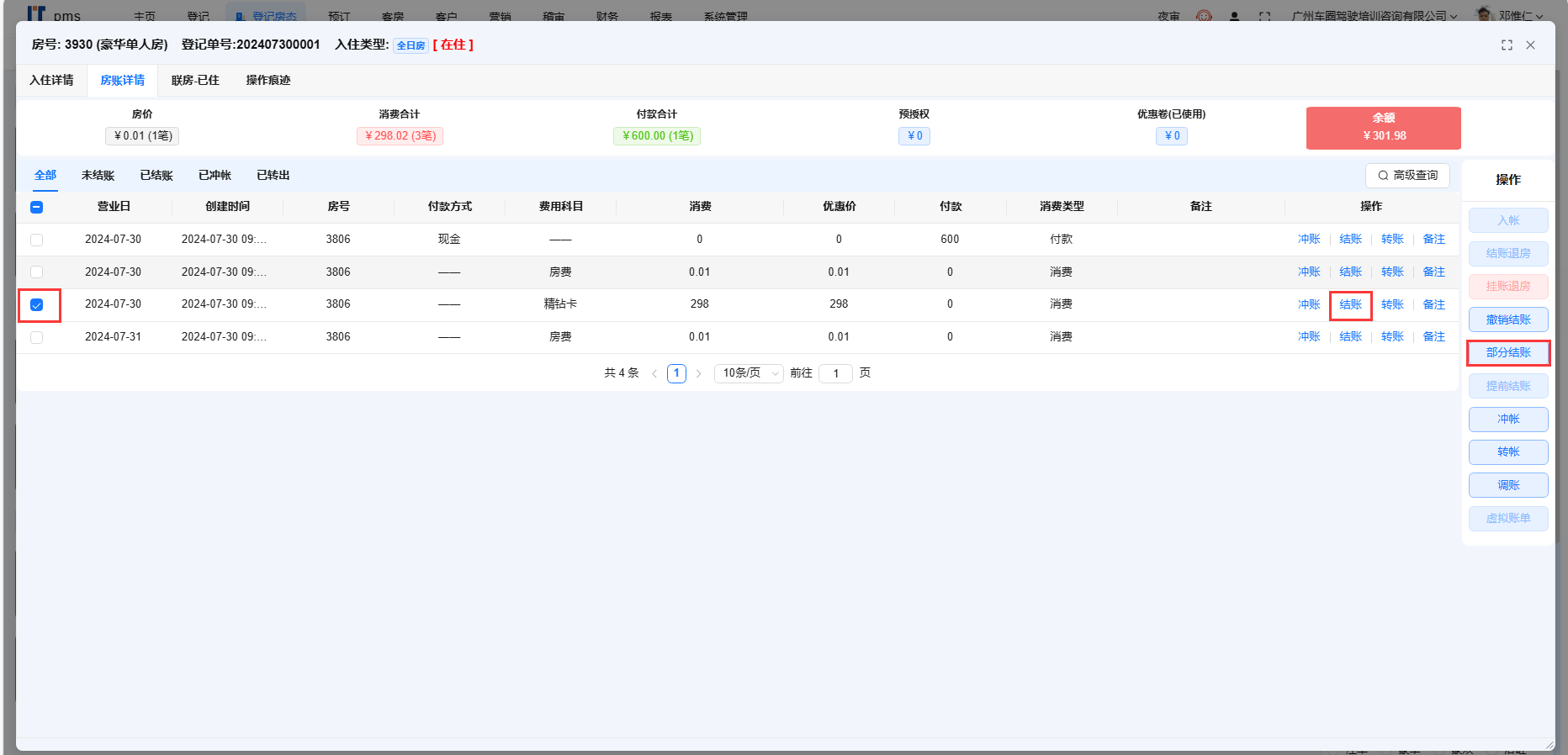This screenshot has height=755, width=1568.
Task: Close the room account dialog
Action: click(1530, 45)
